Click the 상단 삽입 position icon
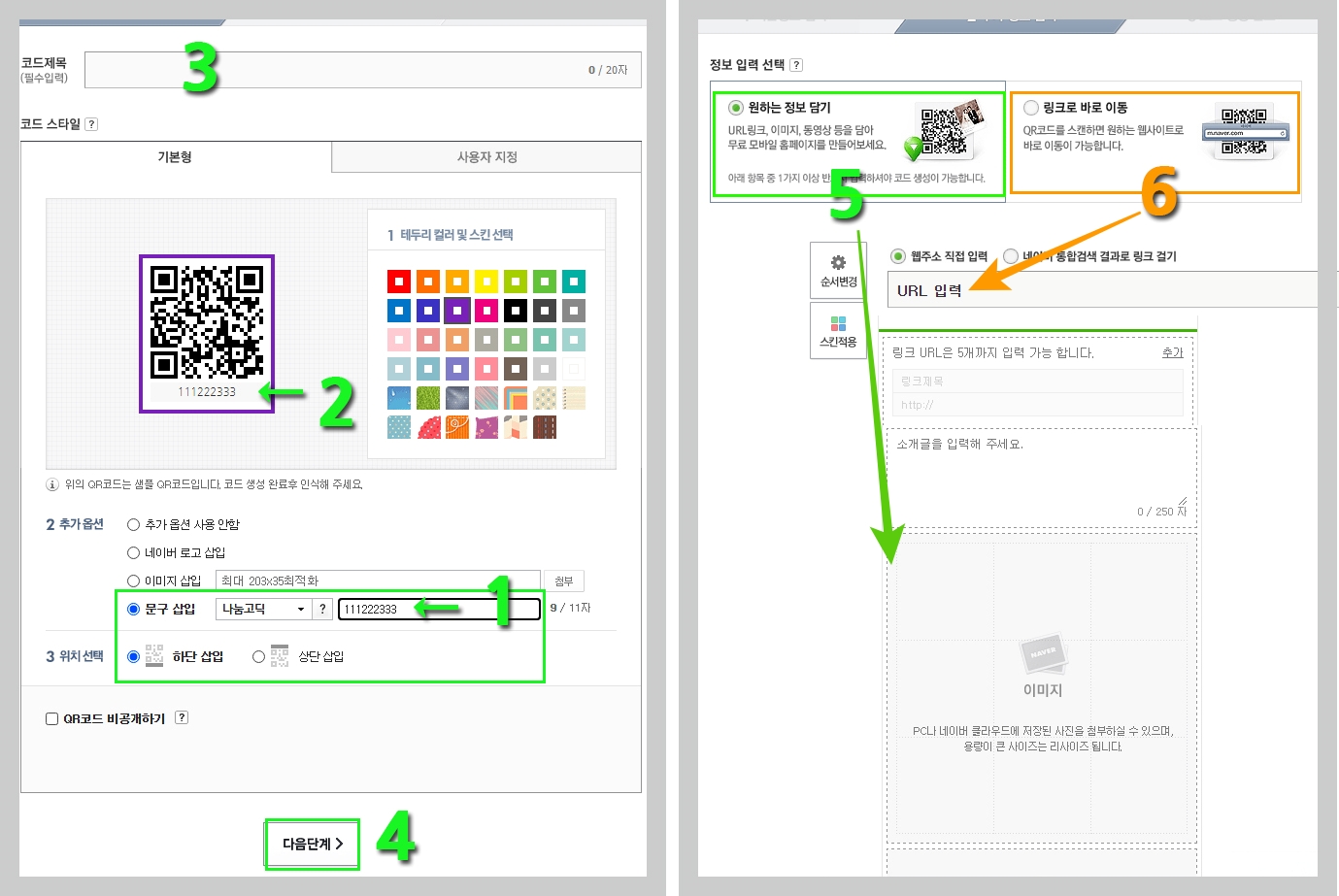This screenshot has height=896, width=1339. click(280, 656)
